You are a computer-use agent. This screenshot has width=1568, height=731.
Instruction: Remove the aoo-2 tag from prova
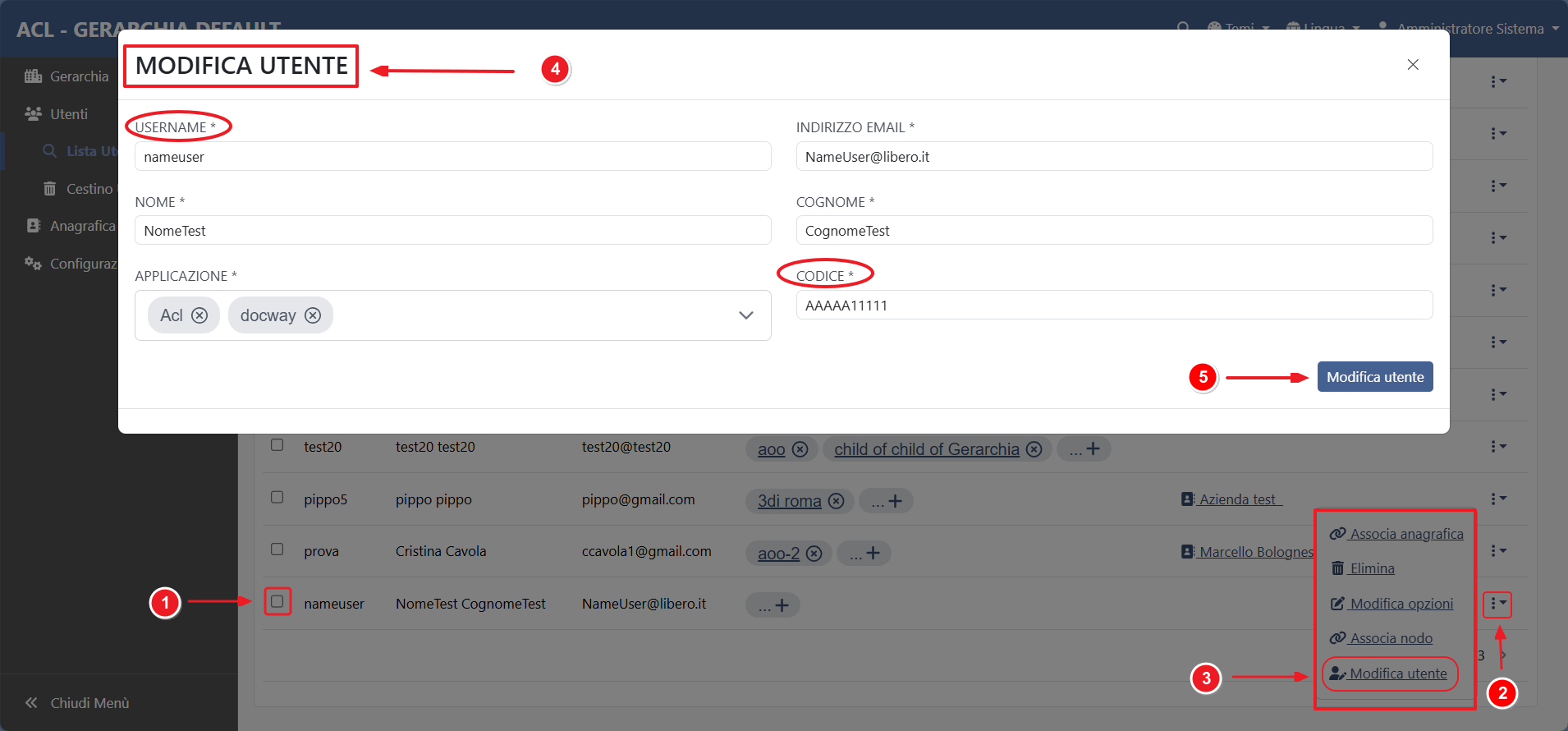pyautogui.click(x=814, y=554)
